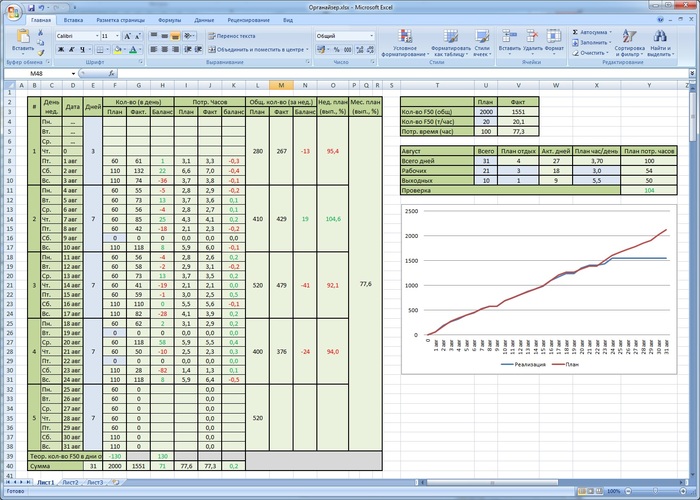Open Font (Шрифт) group dialog launcher
This screenshot has height=500, width=700.
click(x=141, y=62)
